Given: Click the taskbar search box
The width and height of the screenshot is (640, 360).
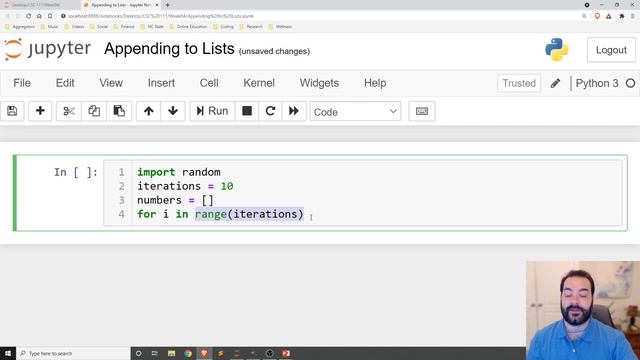Looking at the screenshot, I should [x=73, y=353].
